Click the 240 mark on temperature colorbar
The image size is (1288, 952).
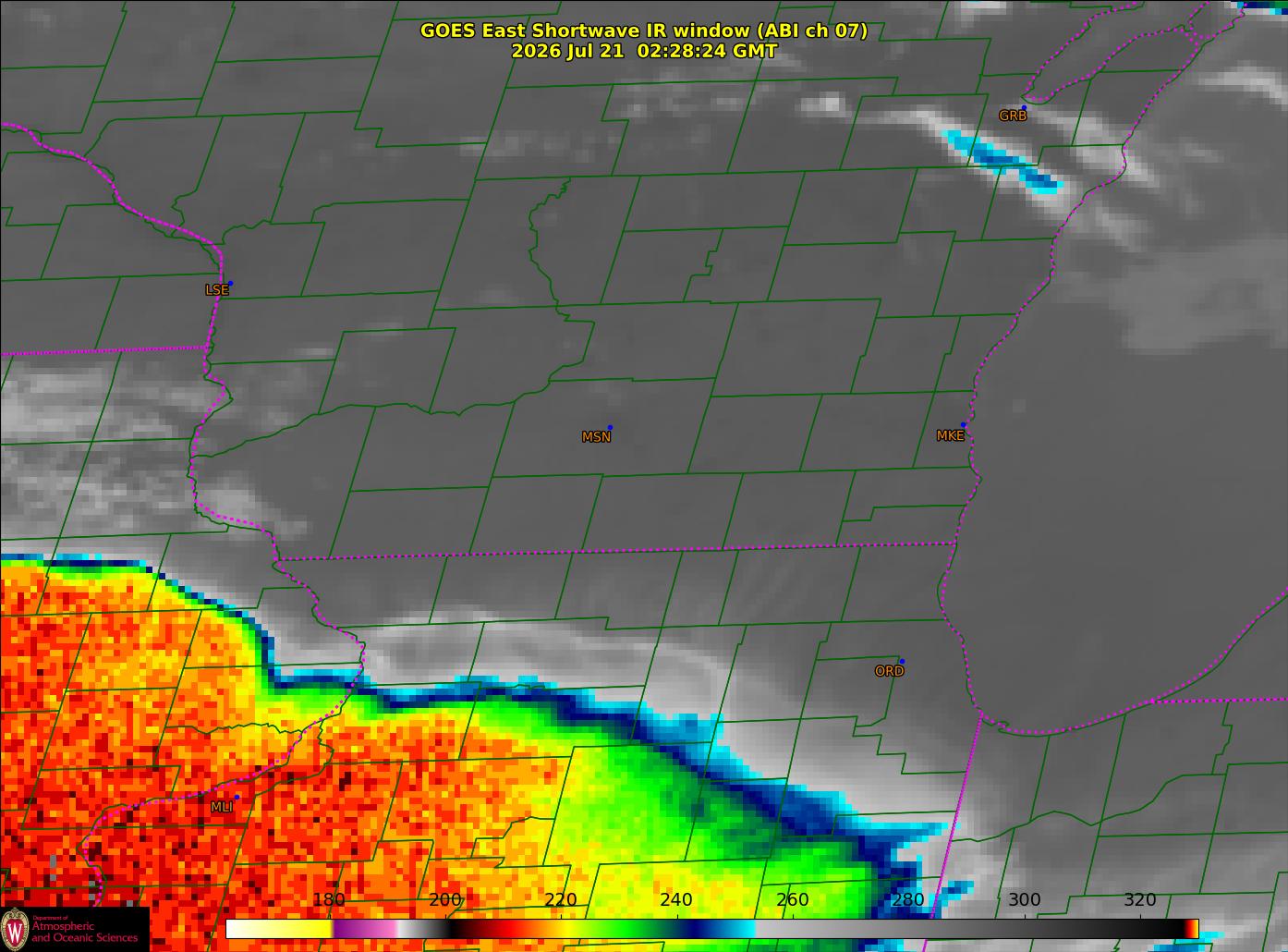(676, 900)
